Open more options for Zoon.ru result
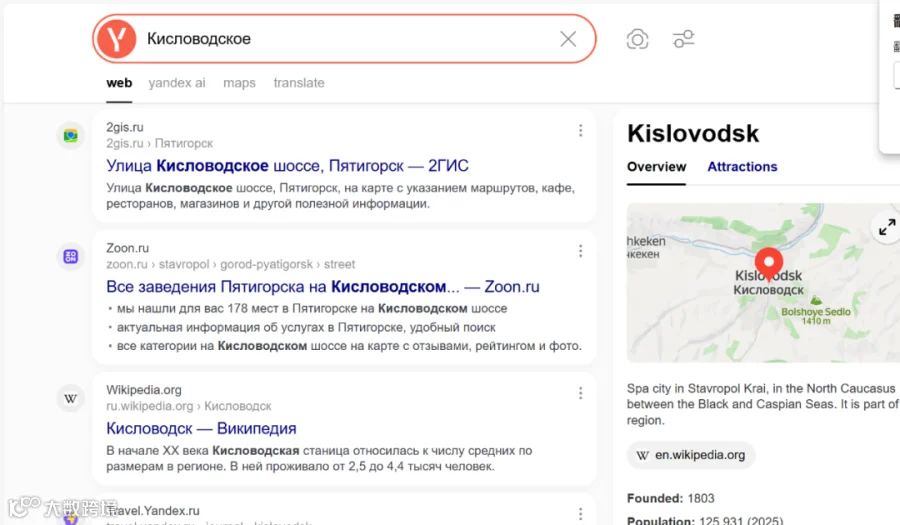The image size is (900, 525). click(580, 251)
